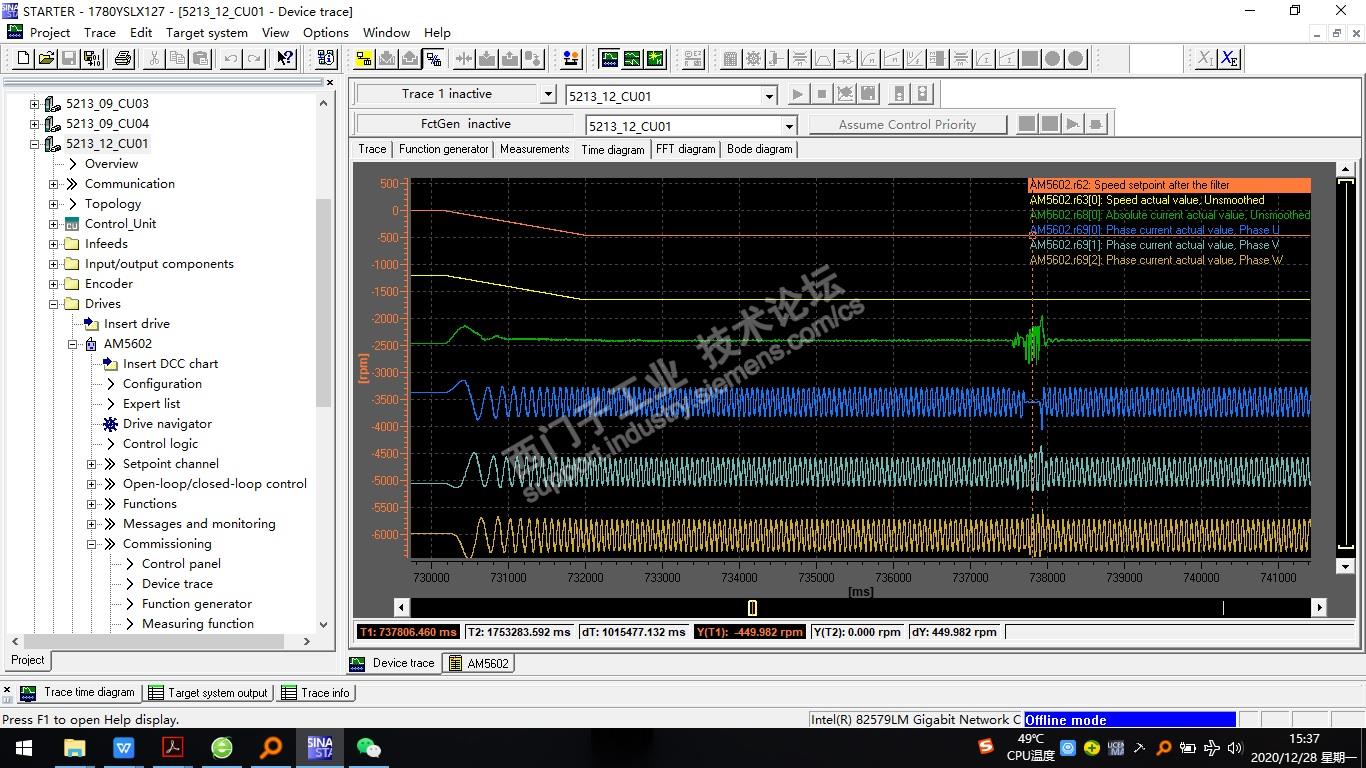Click the FctGen inactive status button

point(465,124)
